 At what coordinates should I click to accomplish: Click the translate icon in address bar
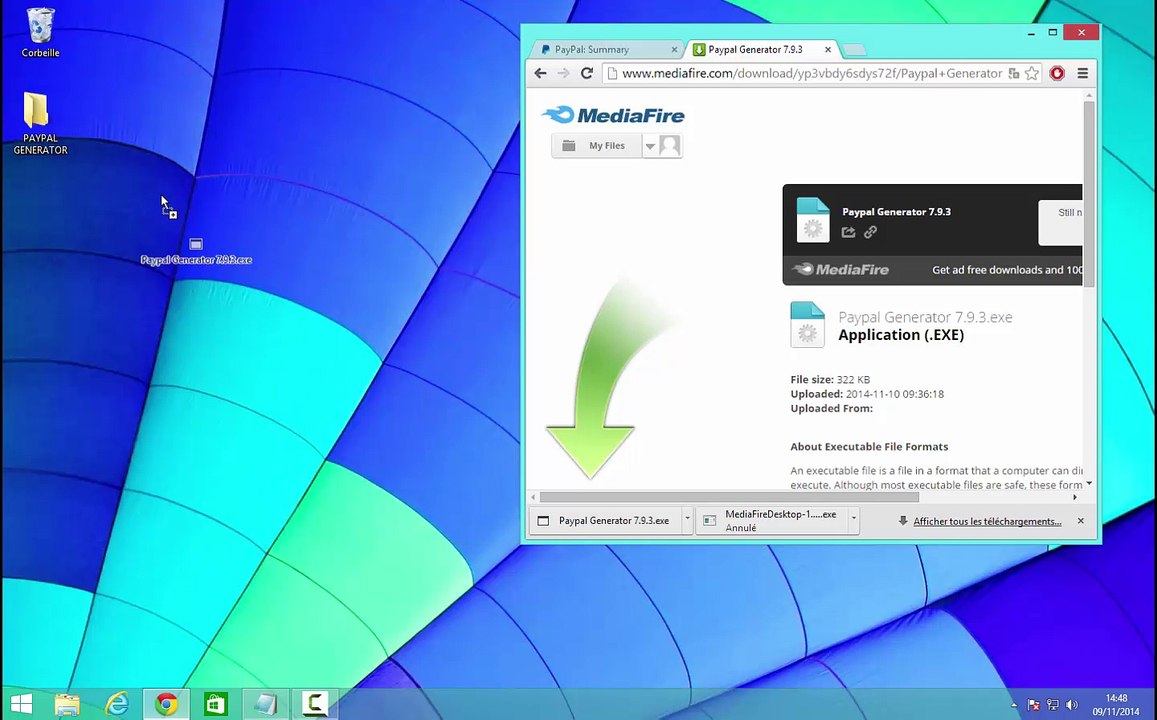click(1014, 73)
